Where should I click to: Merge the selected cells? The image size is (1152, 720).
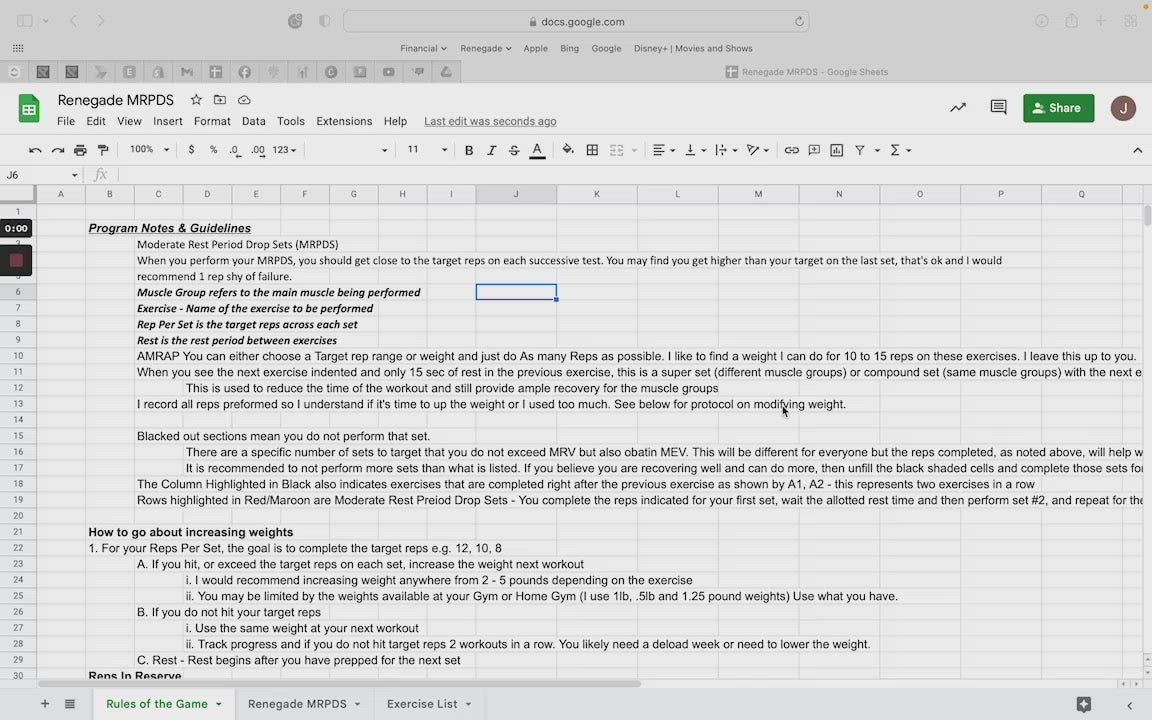616,150
